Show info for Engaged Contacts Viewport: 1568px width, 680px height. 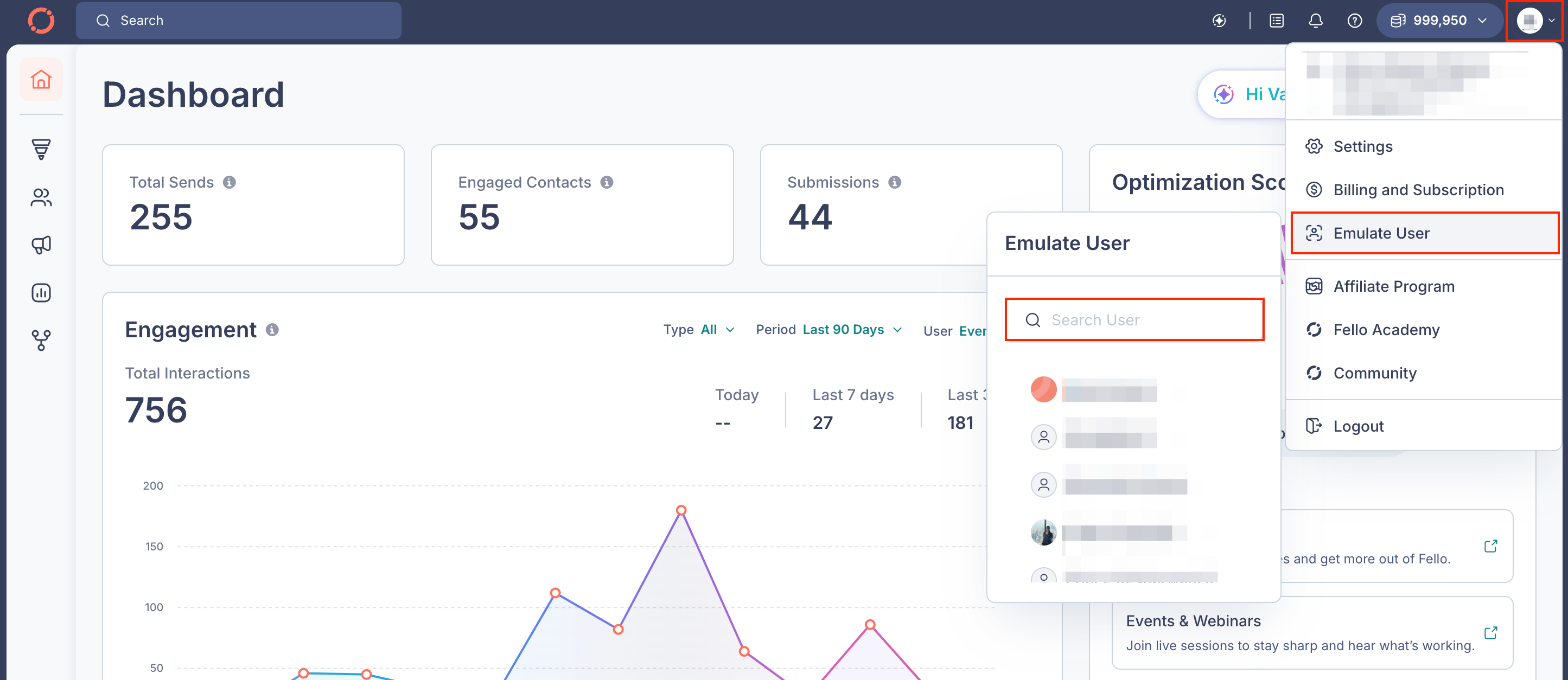point(607,182)
